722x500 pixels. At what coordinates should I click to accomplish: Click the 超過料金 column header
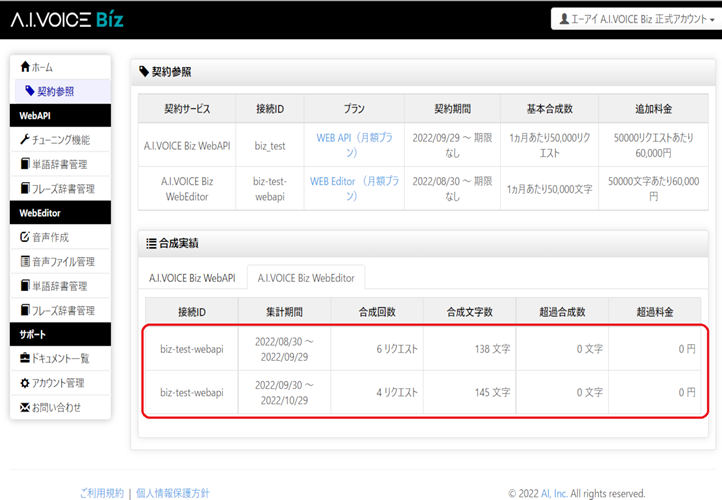tap(655, 312)
